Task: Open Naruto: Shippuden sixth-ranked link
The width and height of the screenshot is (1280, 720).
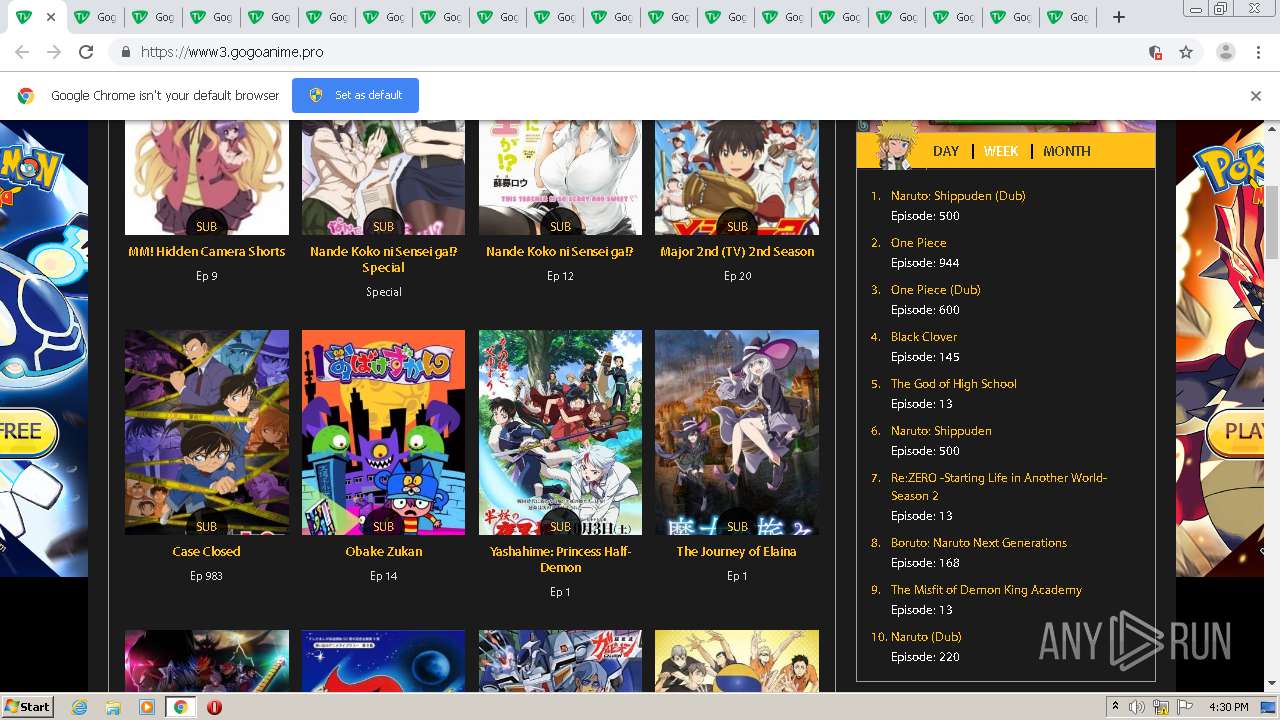Action: [x=941, y=431]
